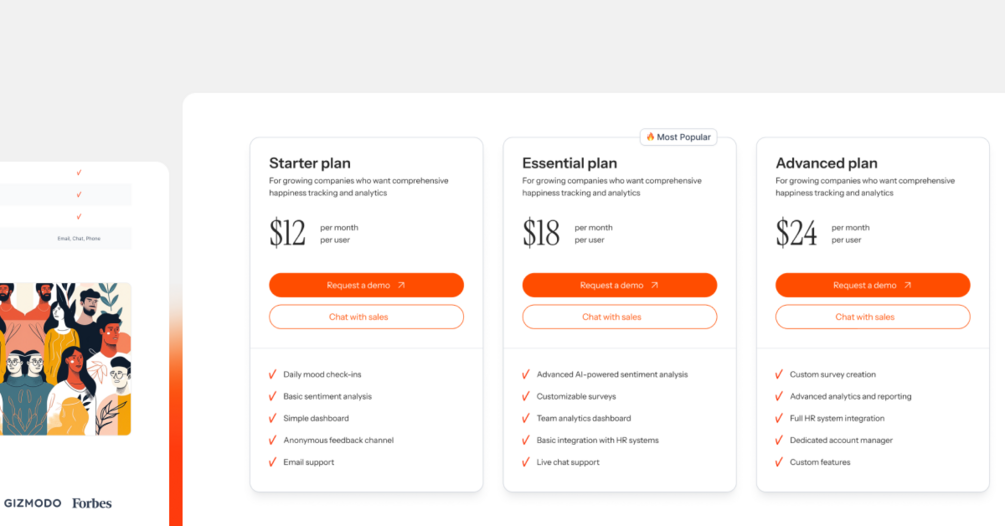Screen dimensions: 1005x526
Task: Click the Forbes logo
Action: click(x=92, y=503)
